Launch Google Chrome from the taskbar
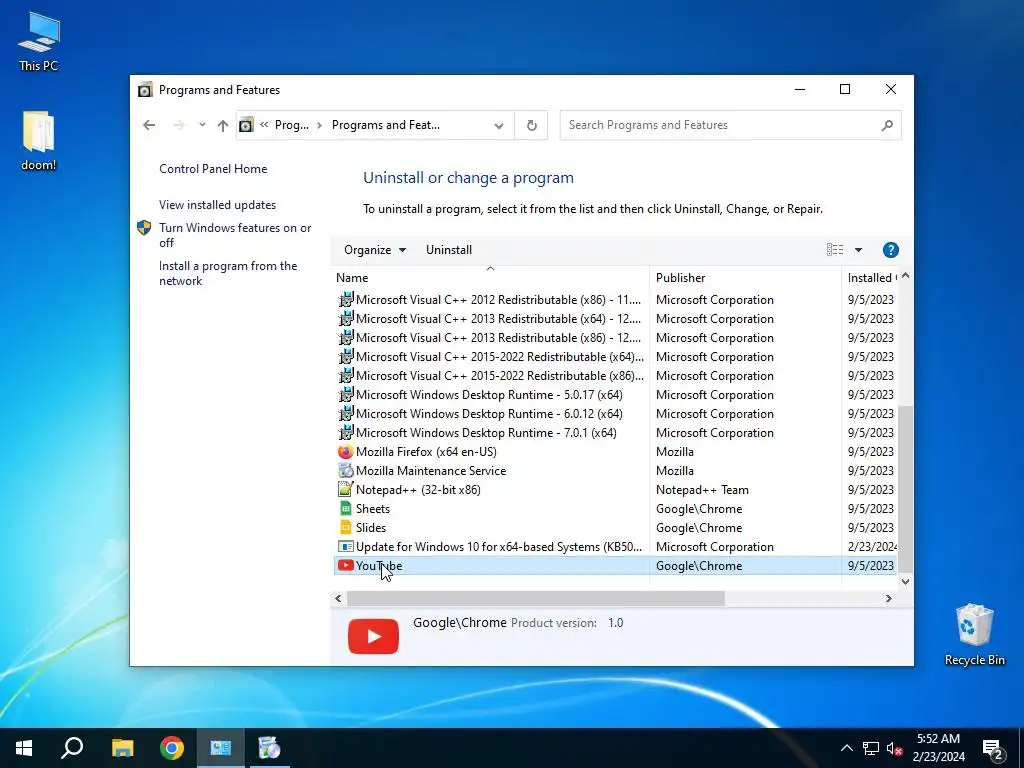 (172, 748)
